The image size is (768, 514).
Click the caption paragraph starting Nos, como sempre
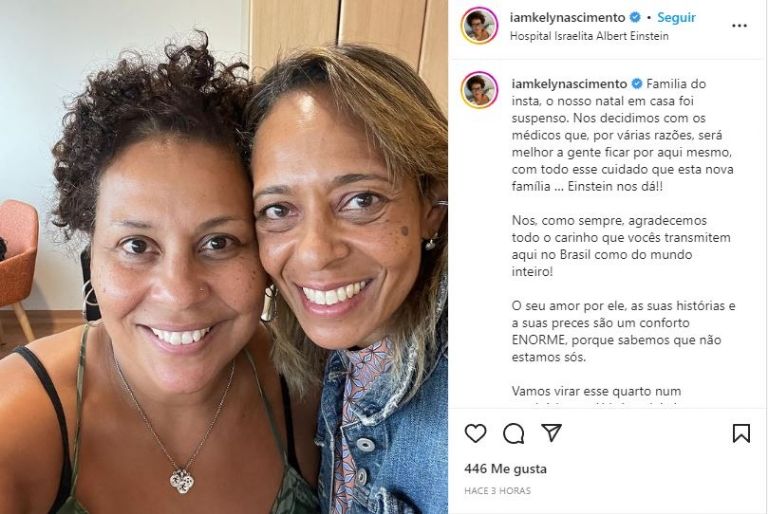tap(622, 246)
